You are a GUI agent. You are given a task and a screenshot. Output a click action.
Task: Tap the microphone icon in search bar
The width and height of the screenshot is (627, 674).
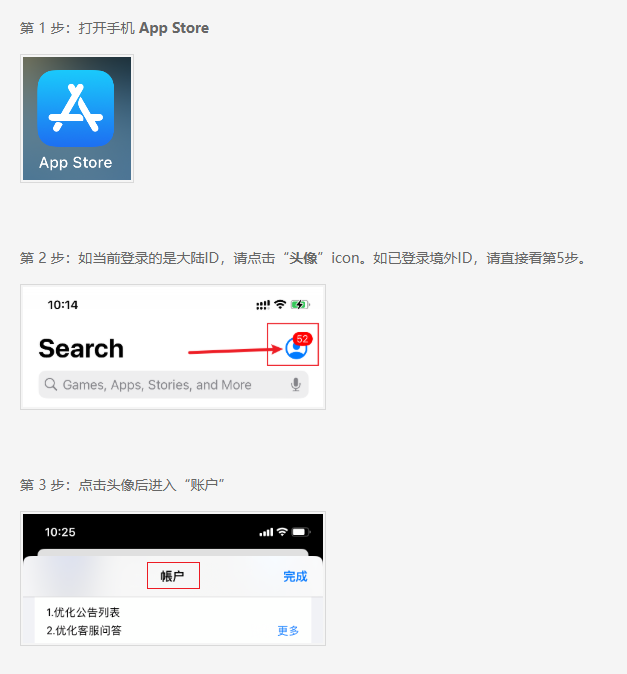(x=296, y=384)
